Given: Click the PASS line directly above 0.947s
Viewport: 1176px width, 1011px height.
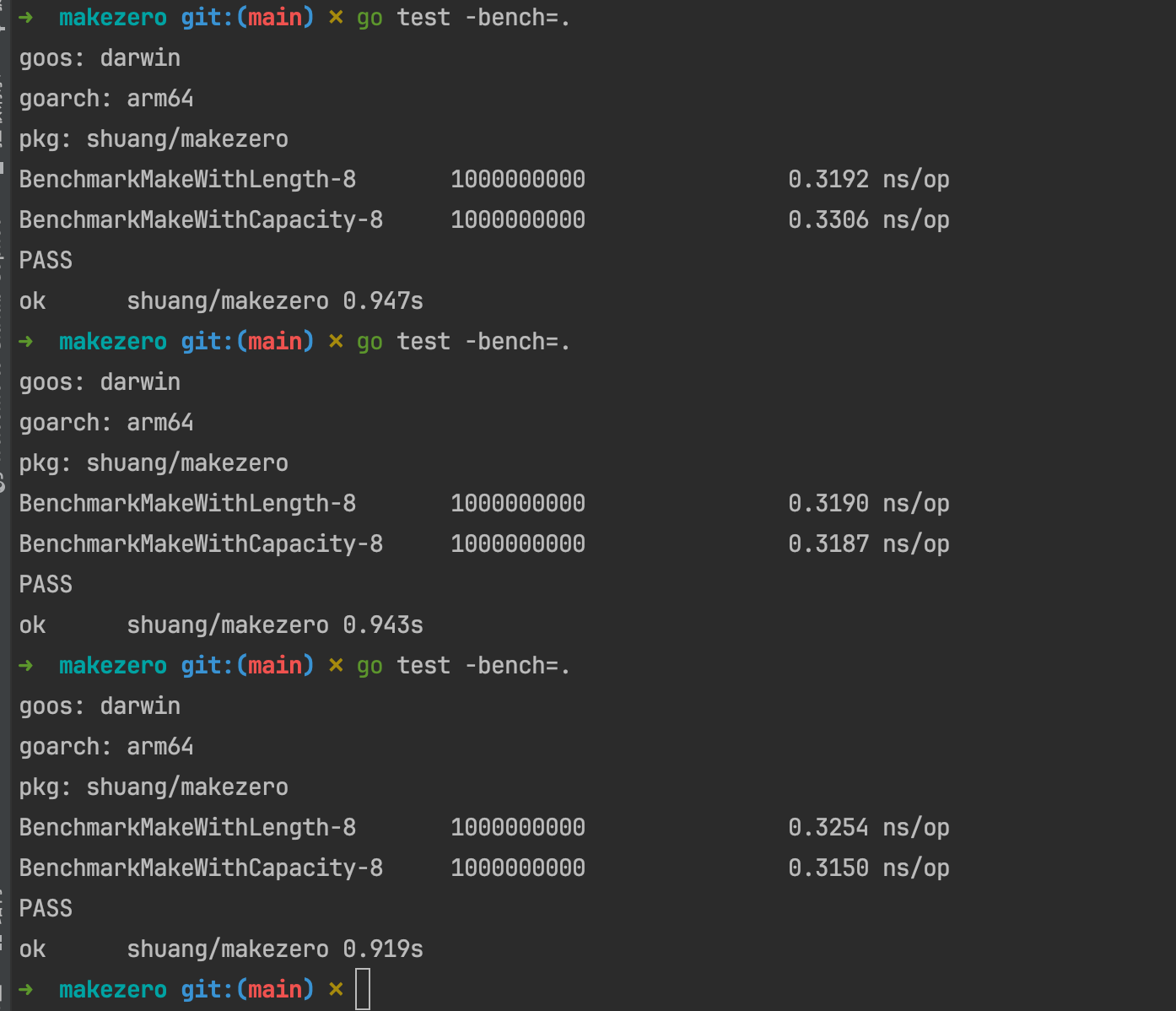Looking at the screenshot, I should pyautogui.click(x=46, y=260).
